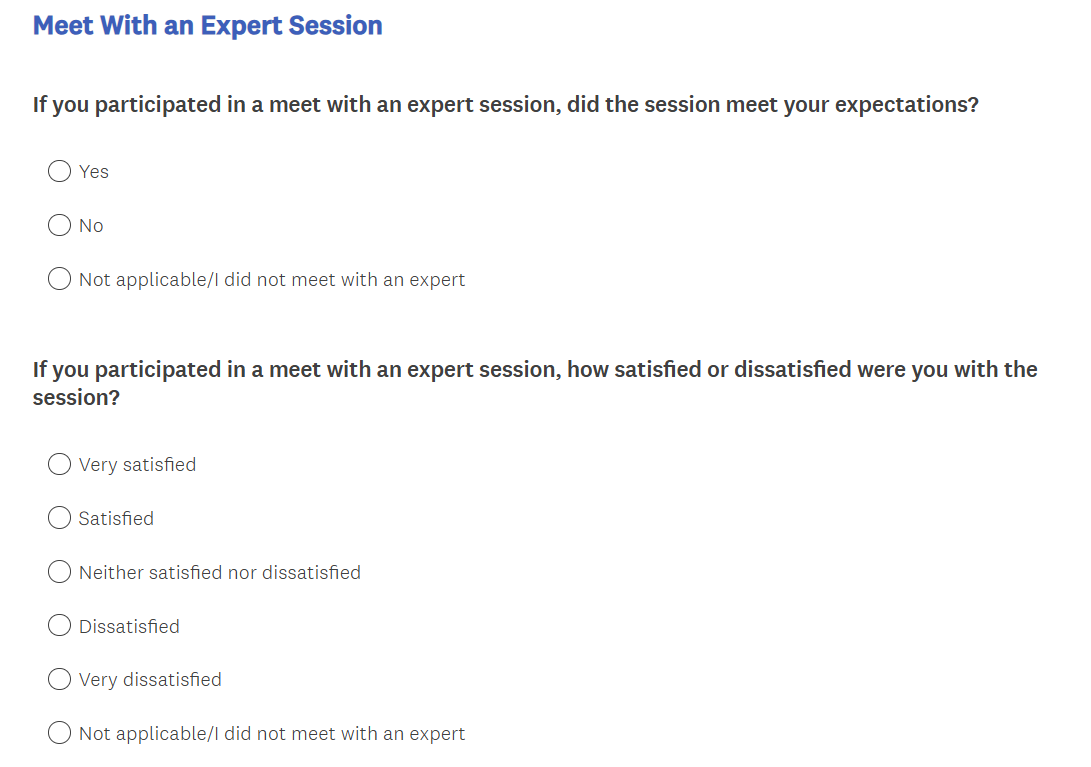Select the 'Dissatisfied' radio button

60,627
